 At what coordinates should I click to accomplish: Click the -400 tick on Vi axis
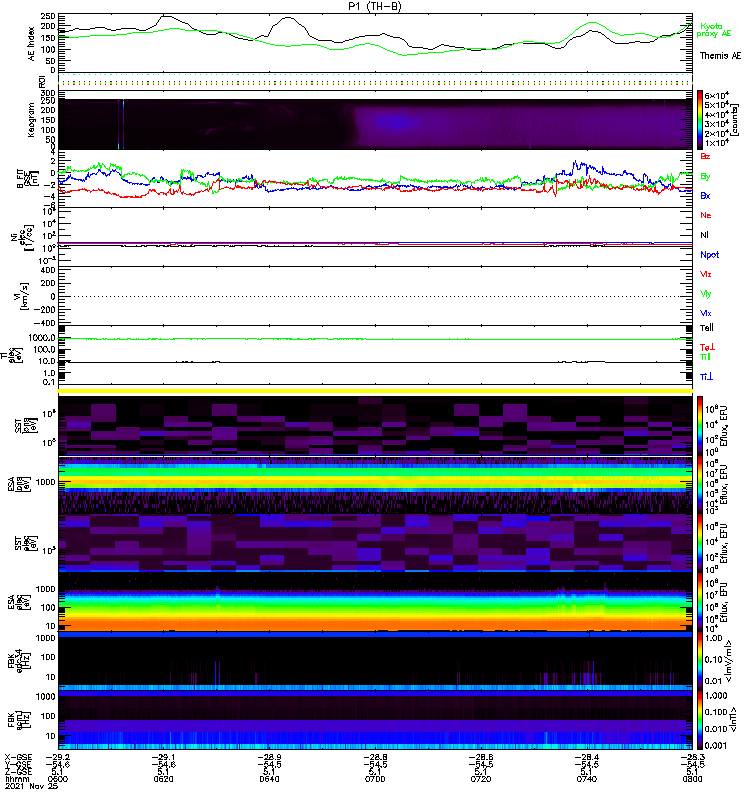44,323
